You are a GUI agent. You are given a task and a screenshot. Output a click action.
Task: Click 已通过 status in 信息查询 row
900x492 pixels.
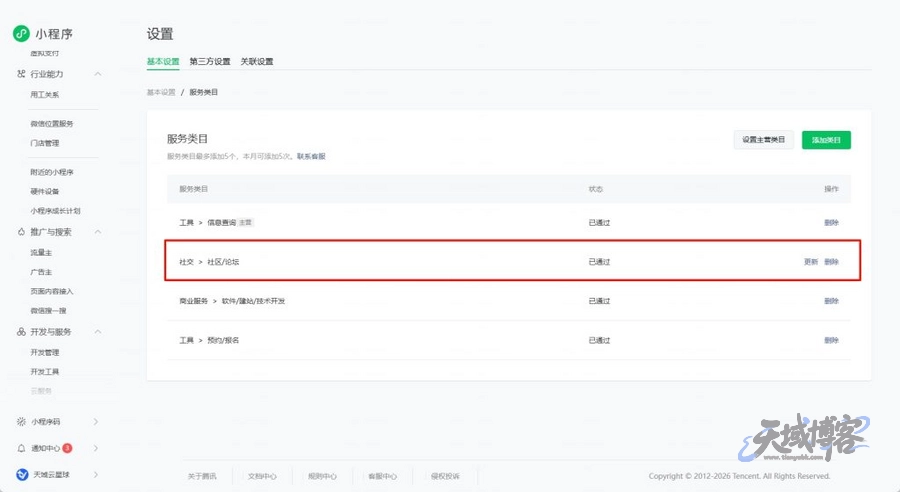[x=599, y=223]
